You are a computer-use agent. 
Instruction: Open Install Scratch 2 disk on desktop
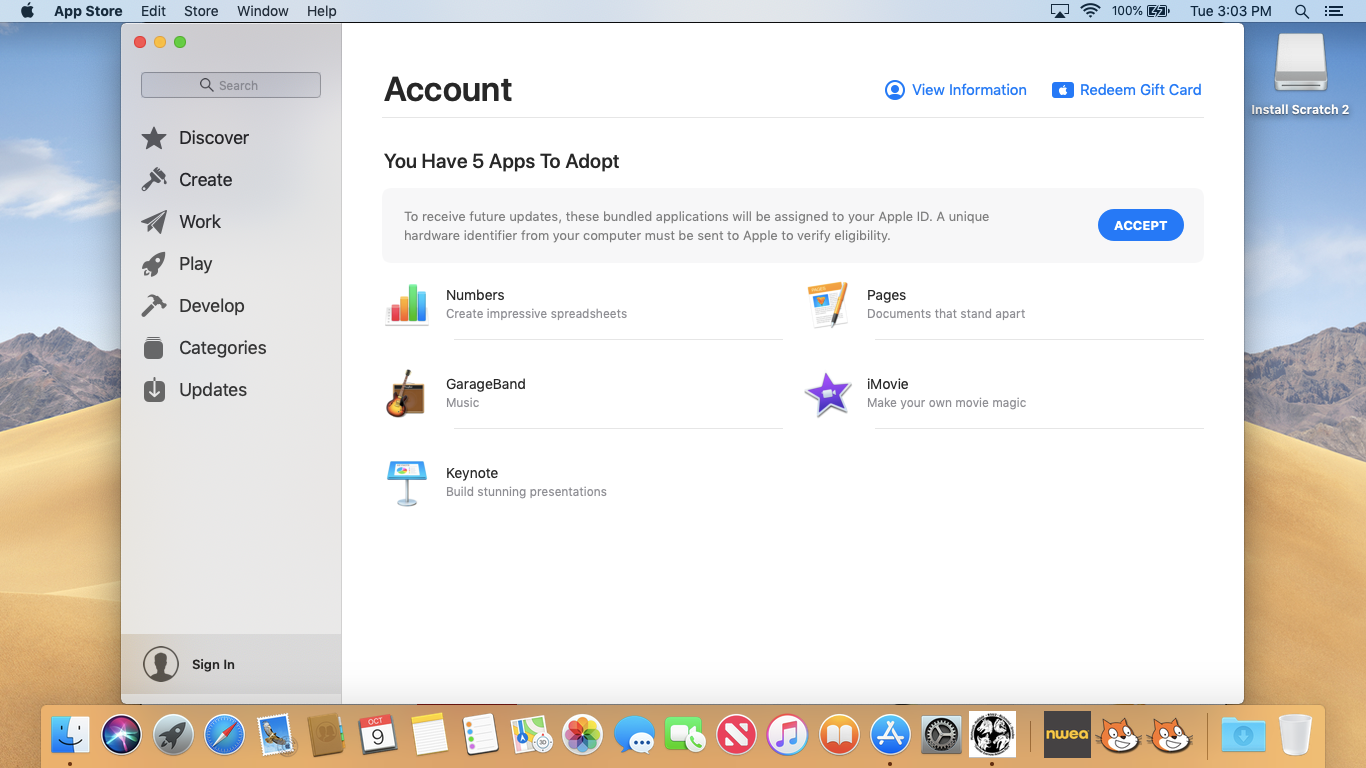coord(1300,75)
